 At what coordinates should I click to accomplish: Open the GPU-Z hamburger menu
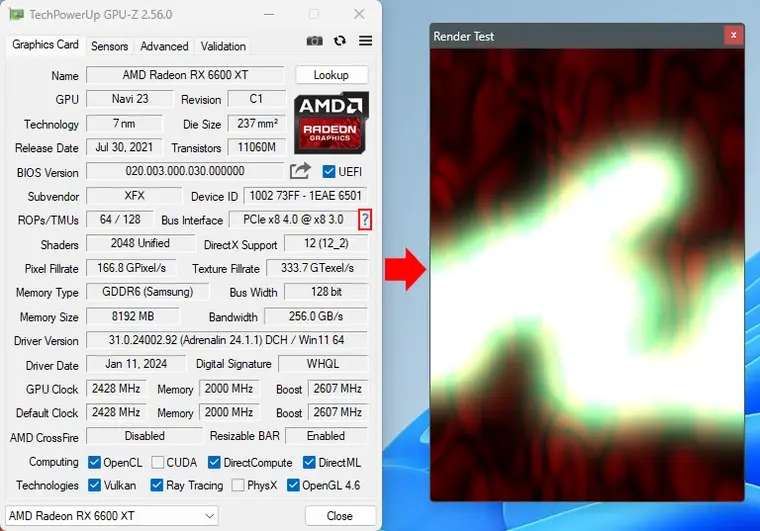pos(365,41)
